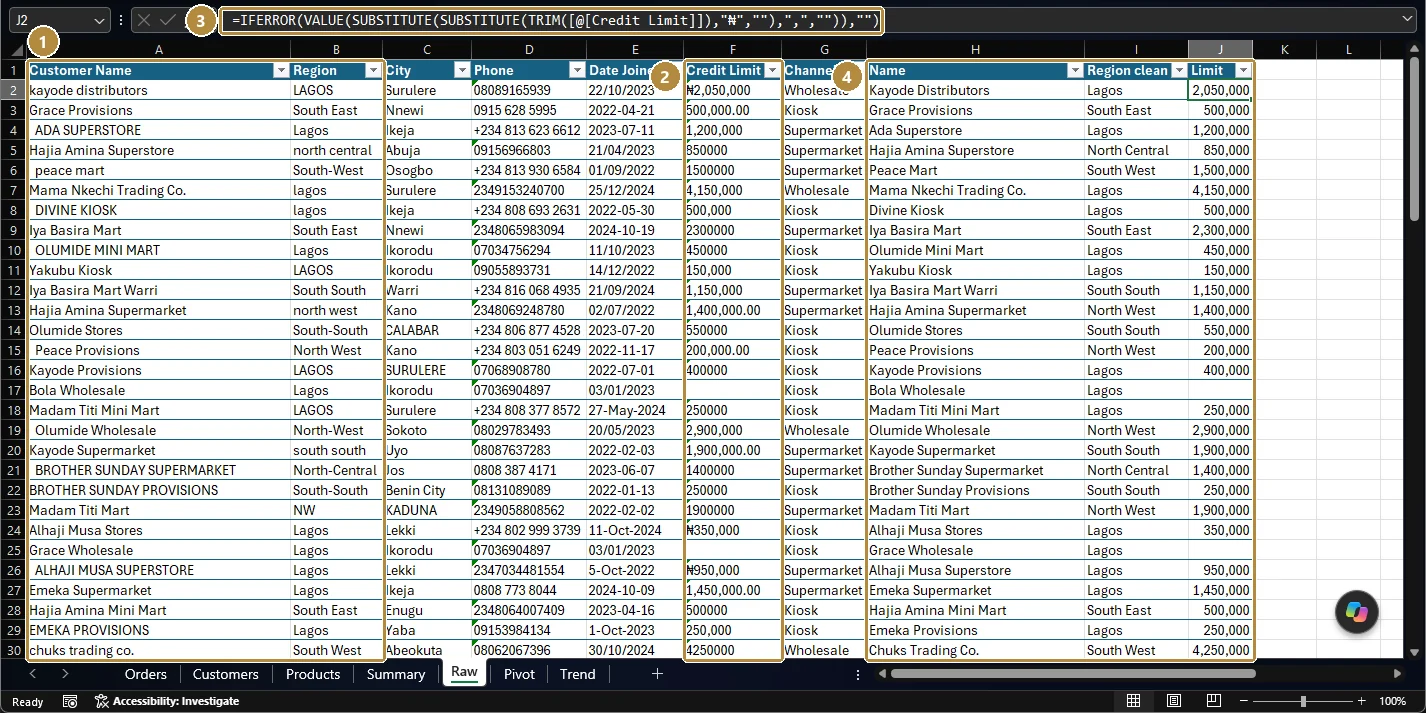Select column header A
Image resolution: width=1426 pixels, height=713 pixels.
pos(159,49)
